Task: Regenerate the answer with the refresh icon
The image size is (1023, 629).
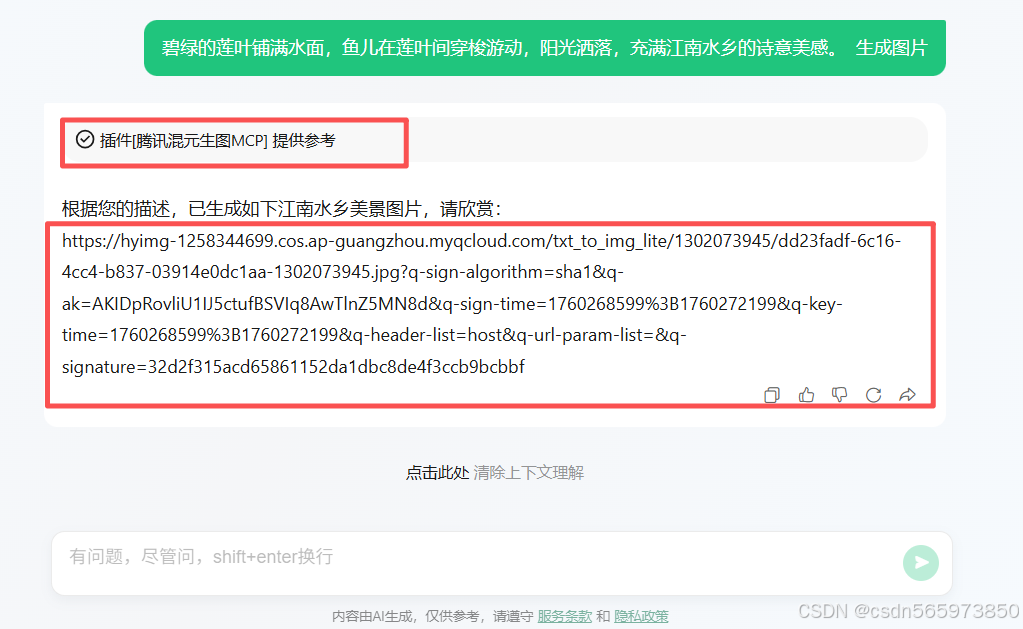Action: click(874, 395)
